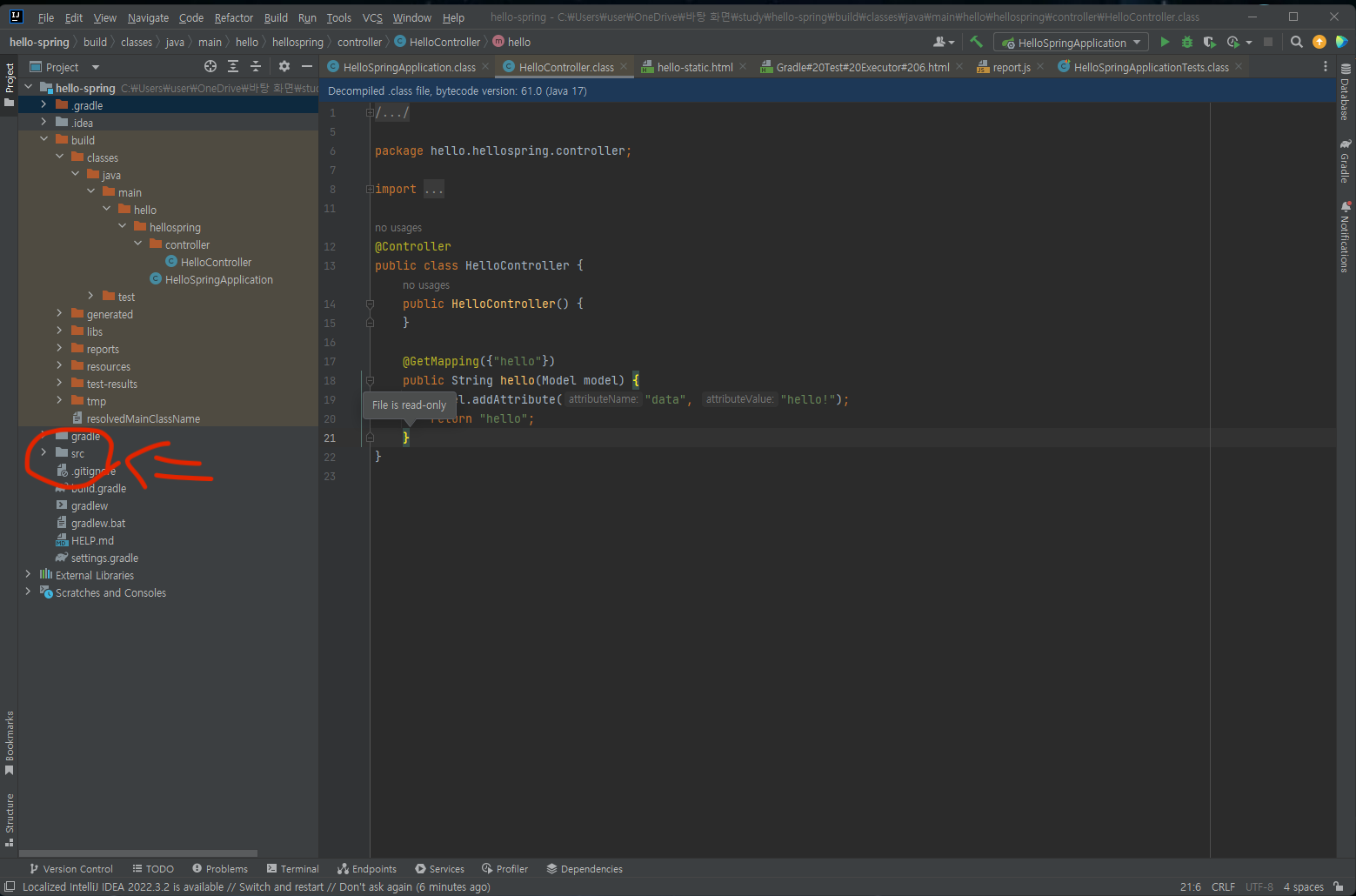1356x896 pixels.
Task: Open the Profiler tool window
Action: click(x=504, y=868)
